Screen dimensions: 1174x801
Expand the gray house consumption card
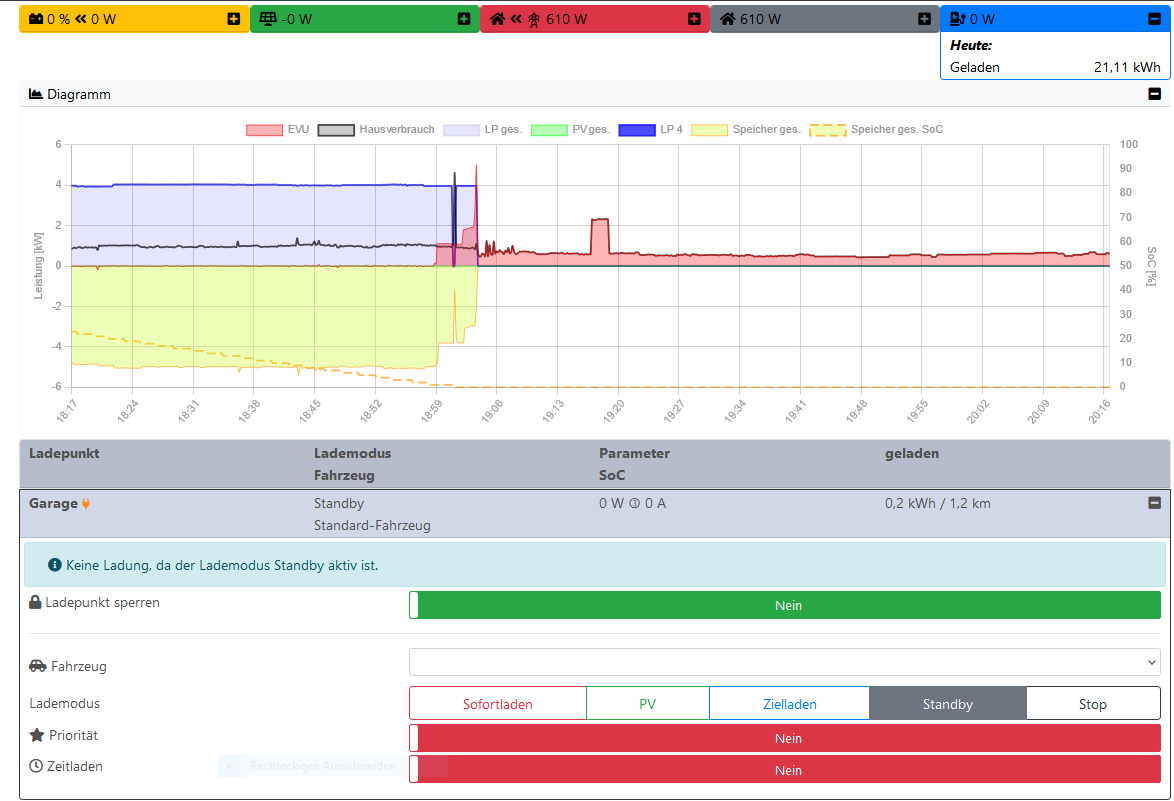pyautogui.click(x=924, y=19)
